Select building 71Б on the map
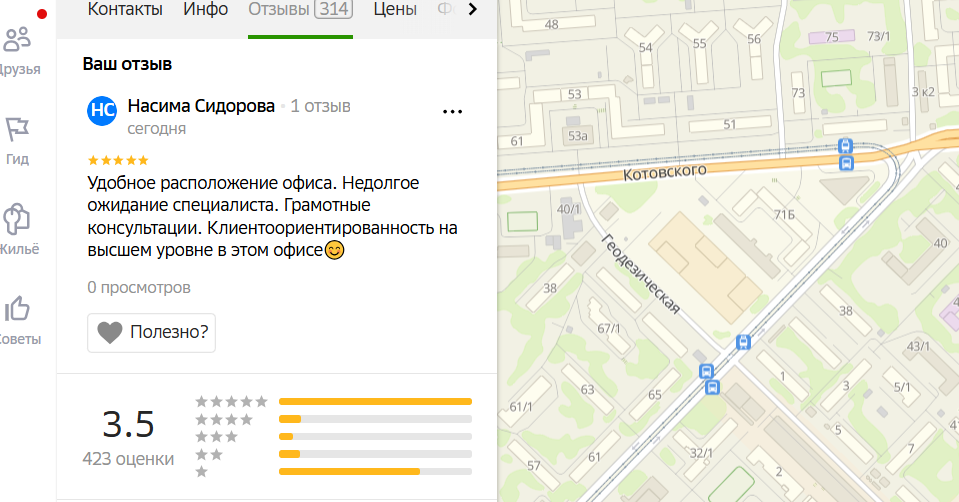This screenshot has width=959, height=502. click(784, 215)
